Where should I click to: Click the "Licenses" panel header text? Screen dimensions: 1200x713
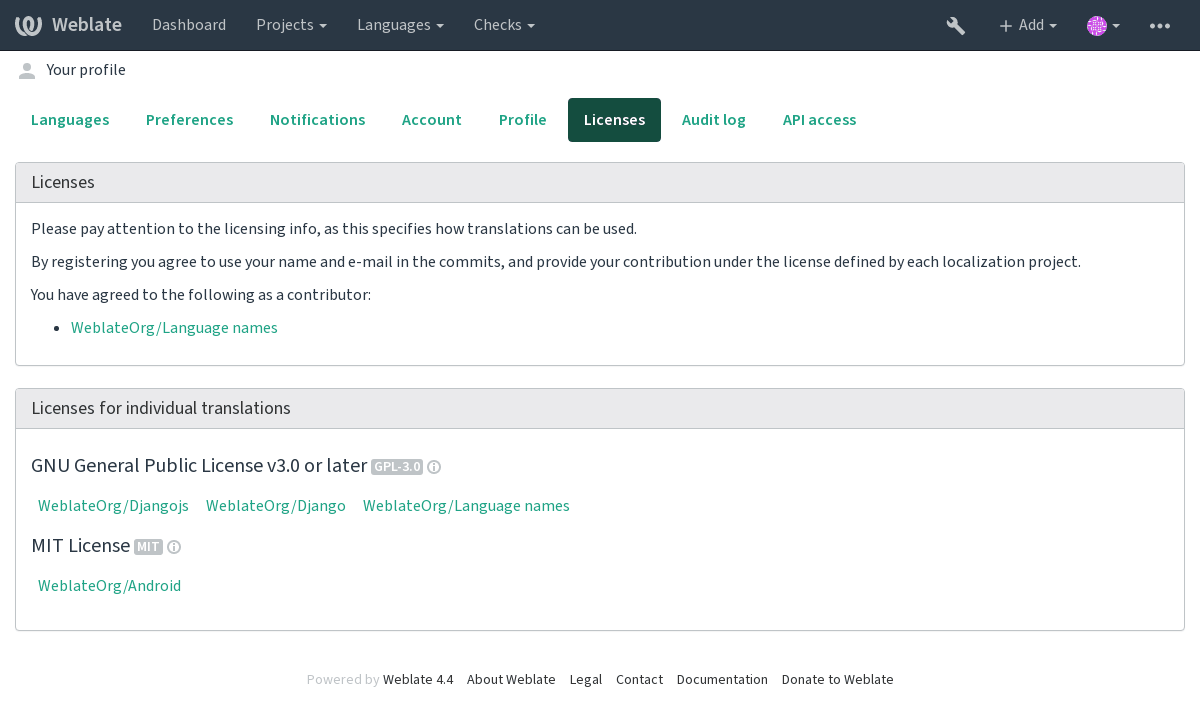pyautogui.click(x=63, y=182)
